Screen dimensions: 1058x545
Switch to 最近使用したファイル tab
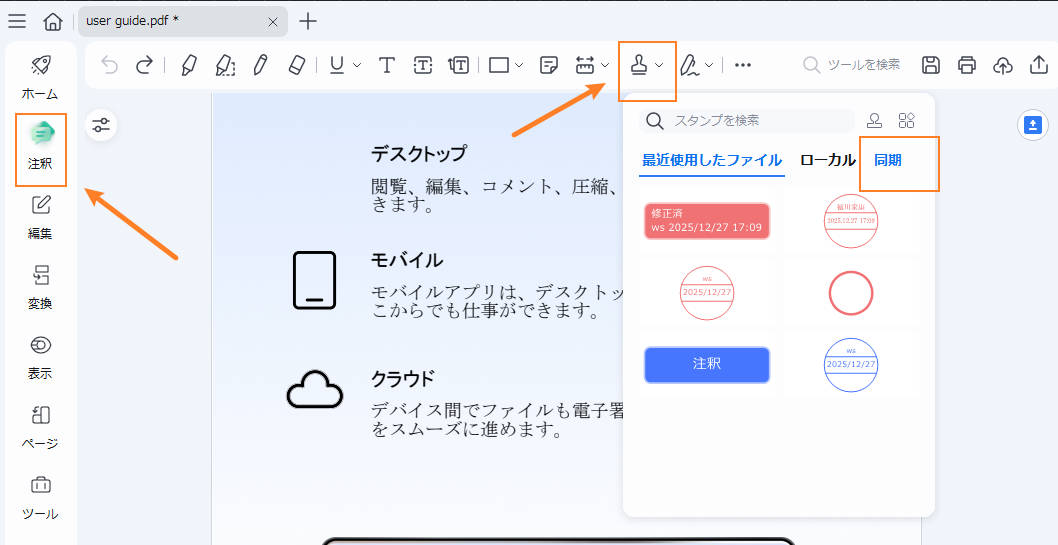click(x=712, y=161)
